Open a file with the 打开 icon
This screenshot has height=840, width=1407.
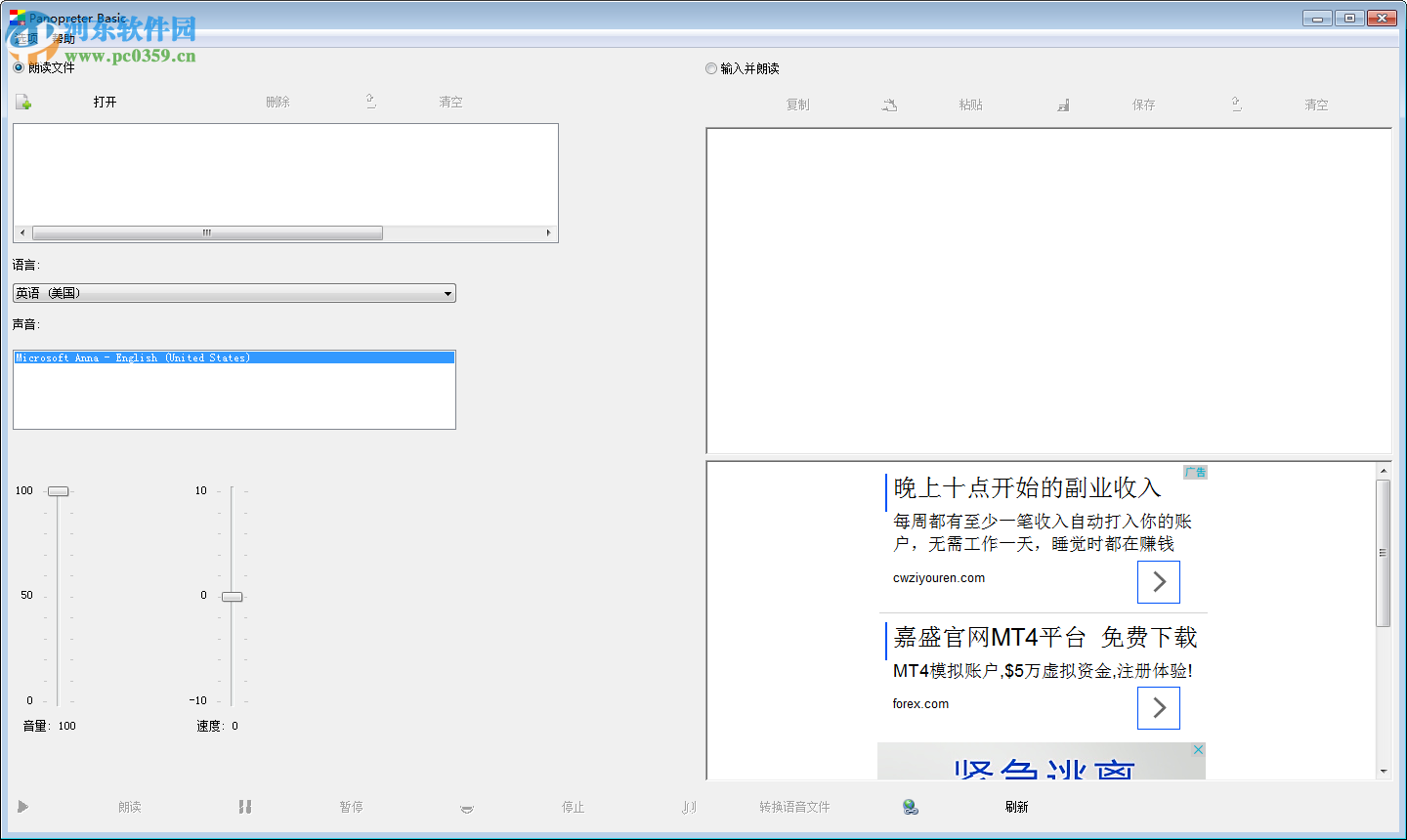(21, 101)
